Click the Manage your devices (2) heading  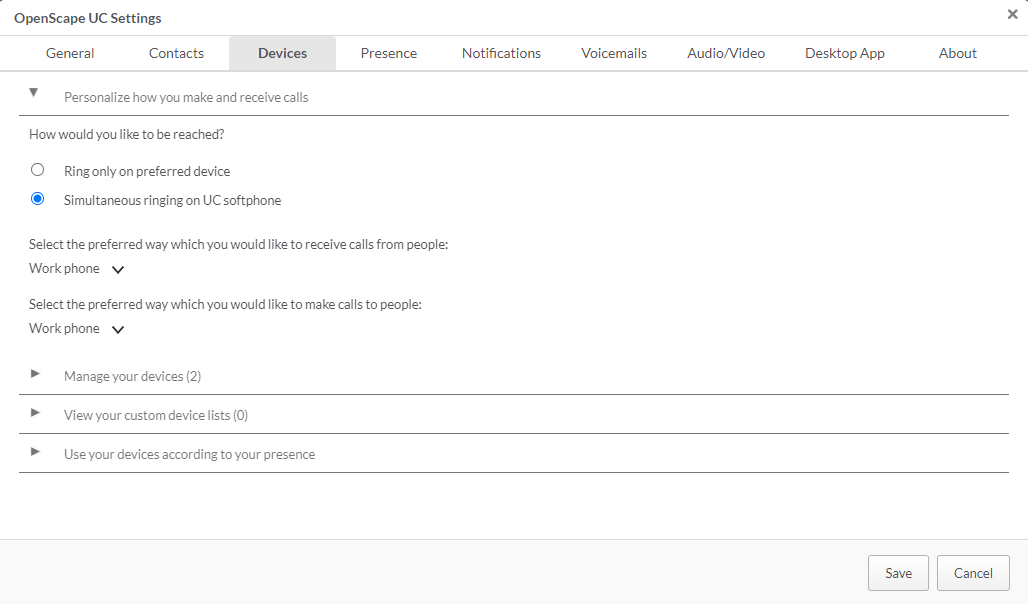(132, 376)
